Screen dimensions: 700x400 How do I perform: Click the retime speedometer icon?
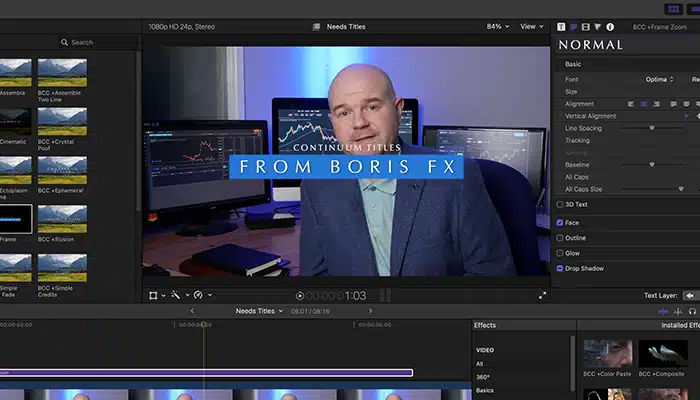(198, 295)
